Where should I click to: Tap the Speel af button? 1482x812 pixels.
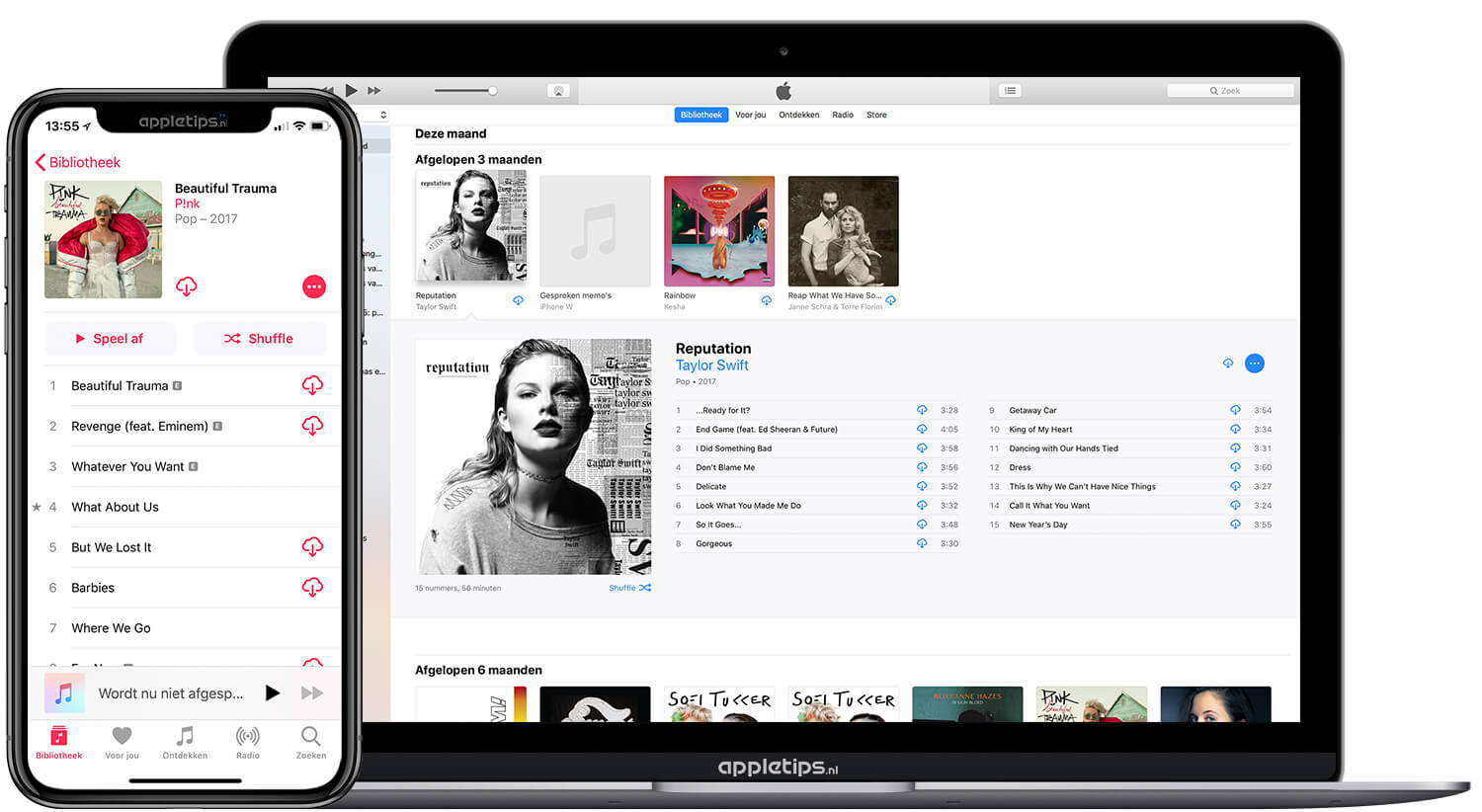coord(110,339)
